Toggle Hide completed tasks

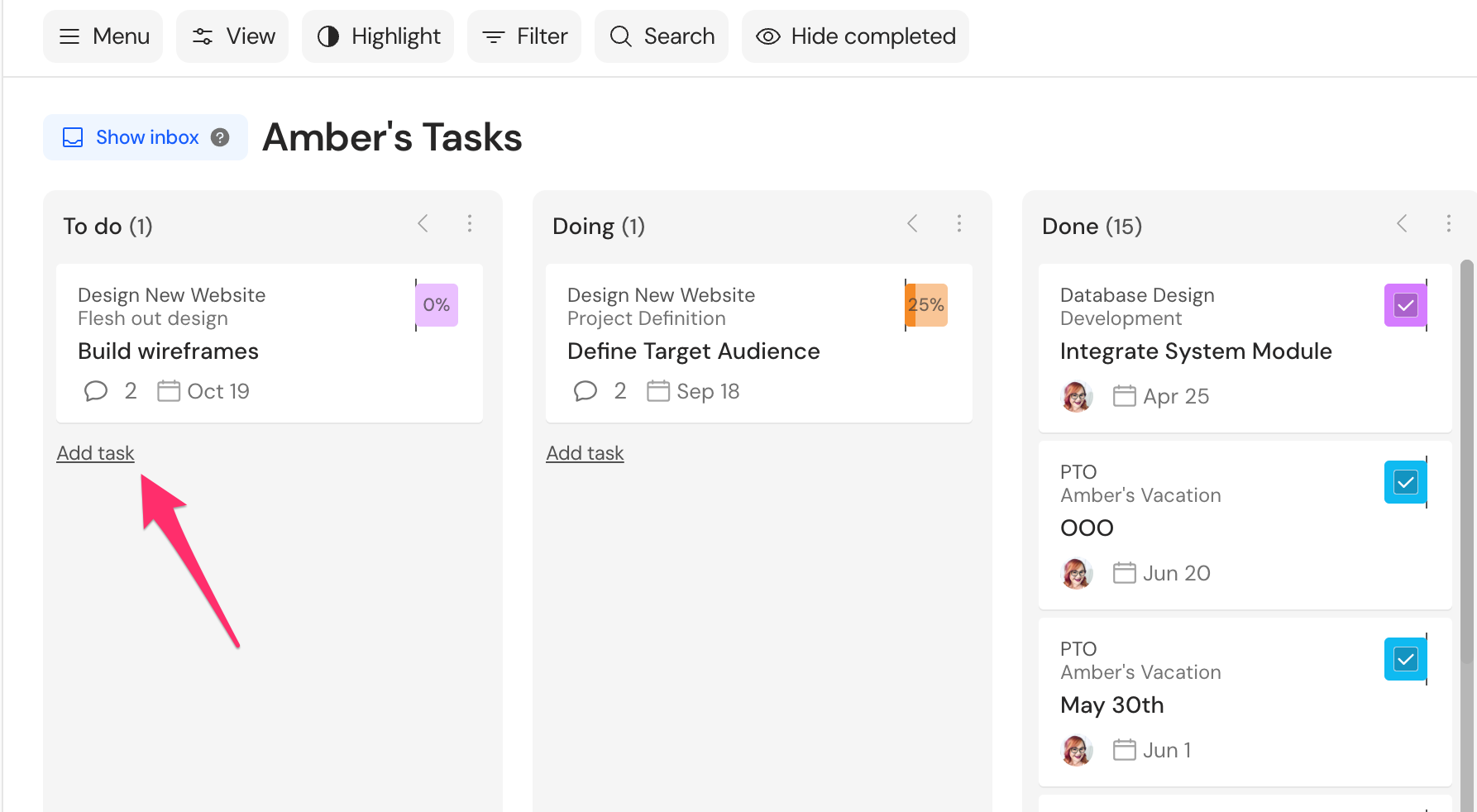coord(855,36)
